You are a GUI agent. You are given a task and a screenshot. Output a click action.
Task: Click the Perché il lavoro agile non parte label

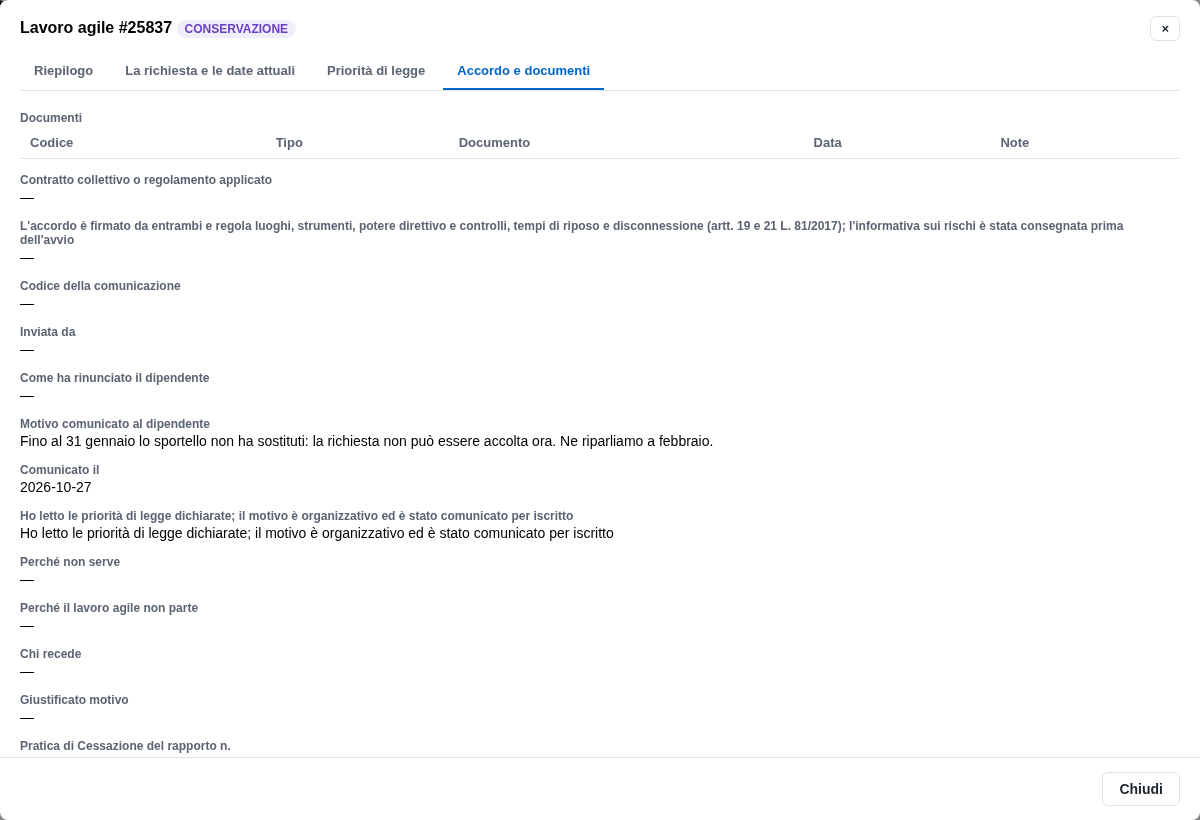click(x=109, y=608)
